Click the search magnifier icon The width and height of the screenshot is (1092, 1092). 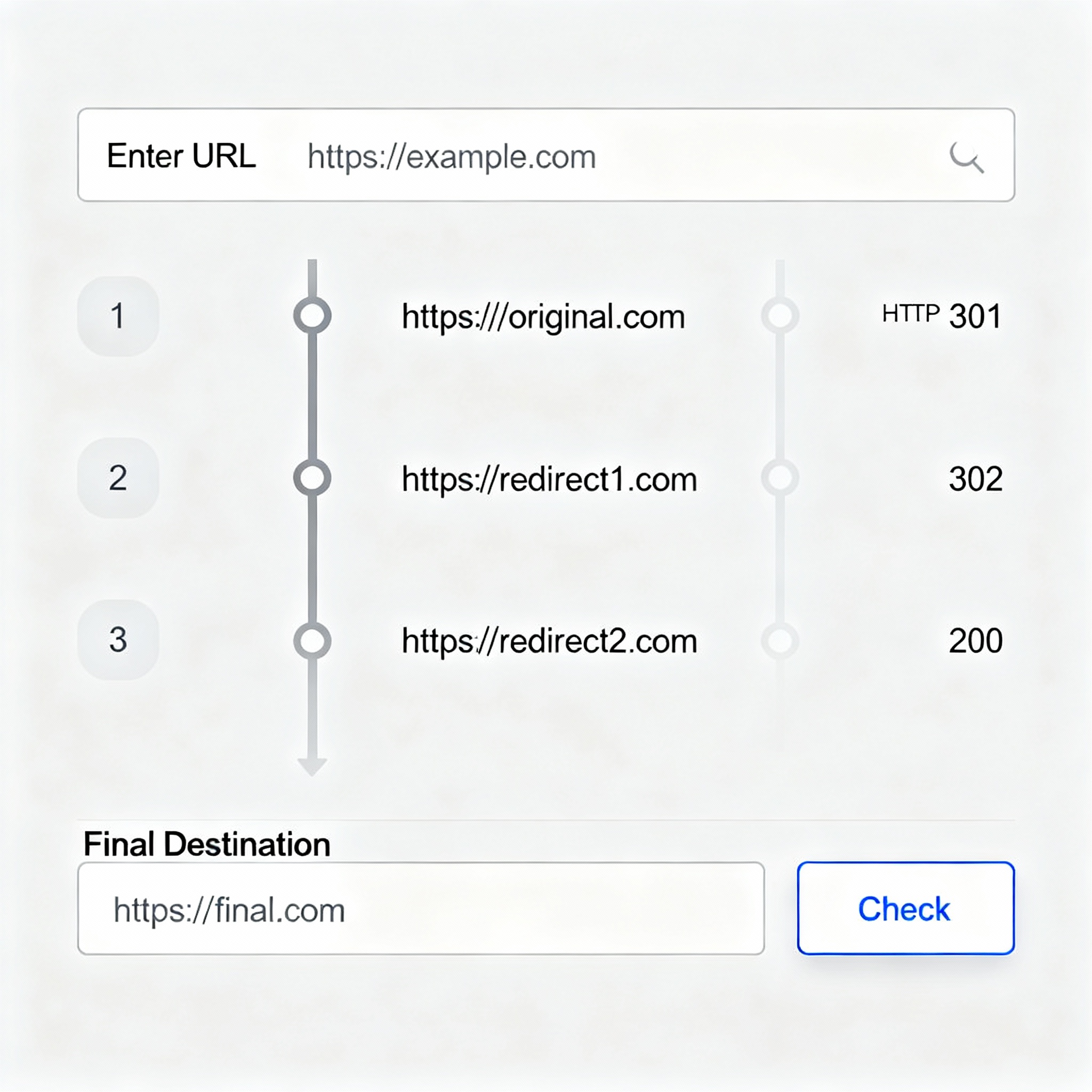coord(966,157)
